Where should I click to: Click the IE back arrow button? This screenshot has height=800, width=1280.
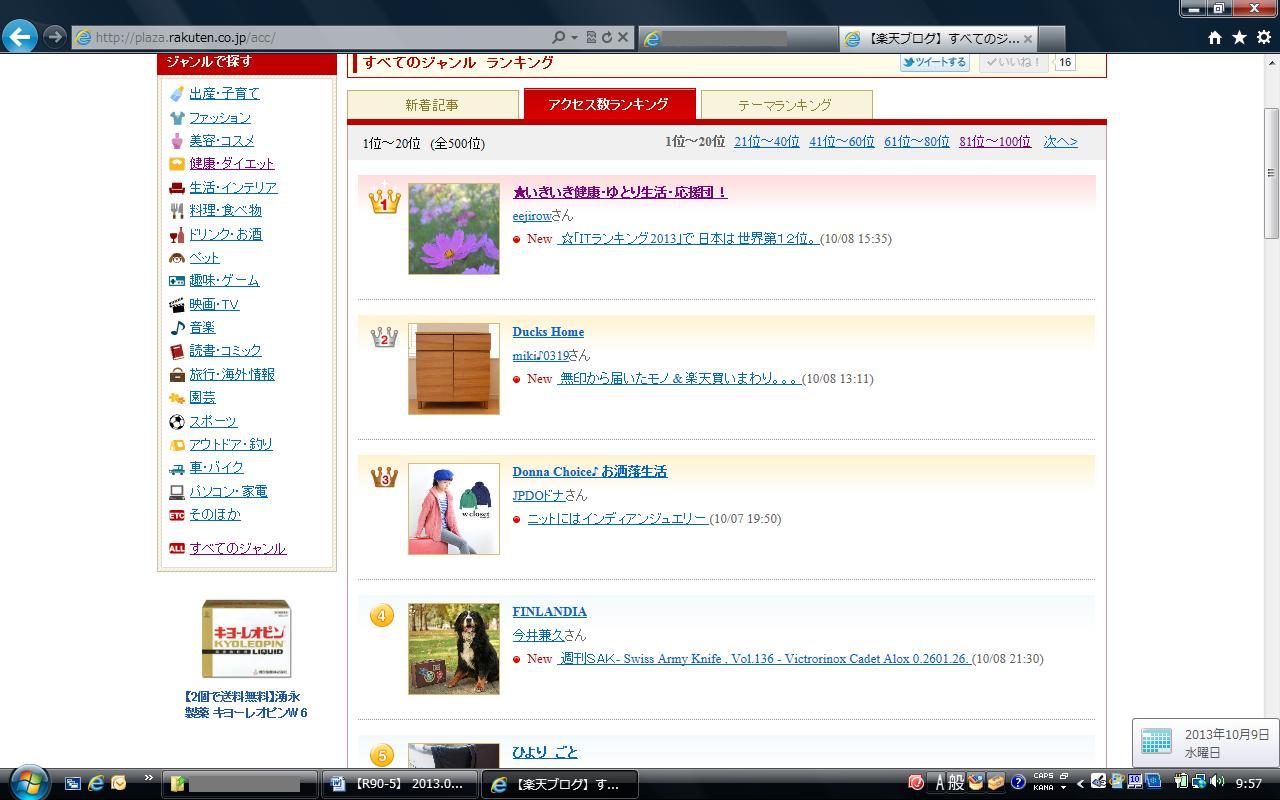20,37
